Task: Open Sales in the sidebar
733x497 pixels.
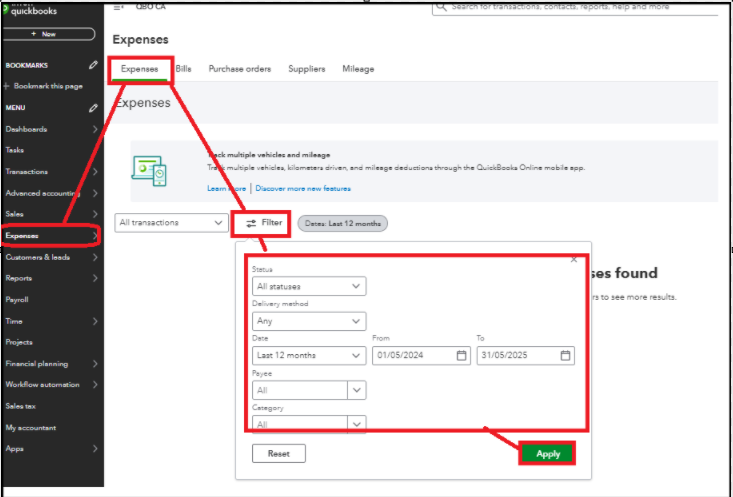Action: [x=14, y=214]
